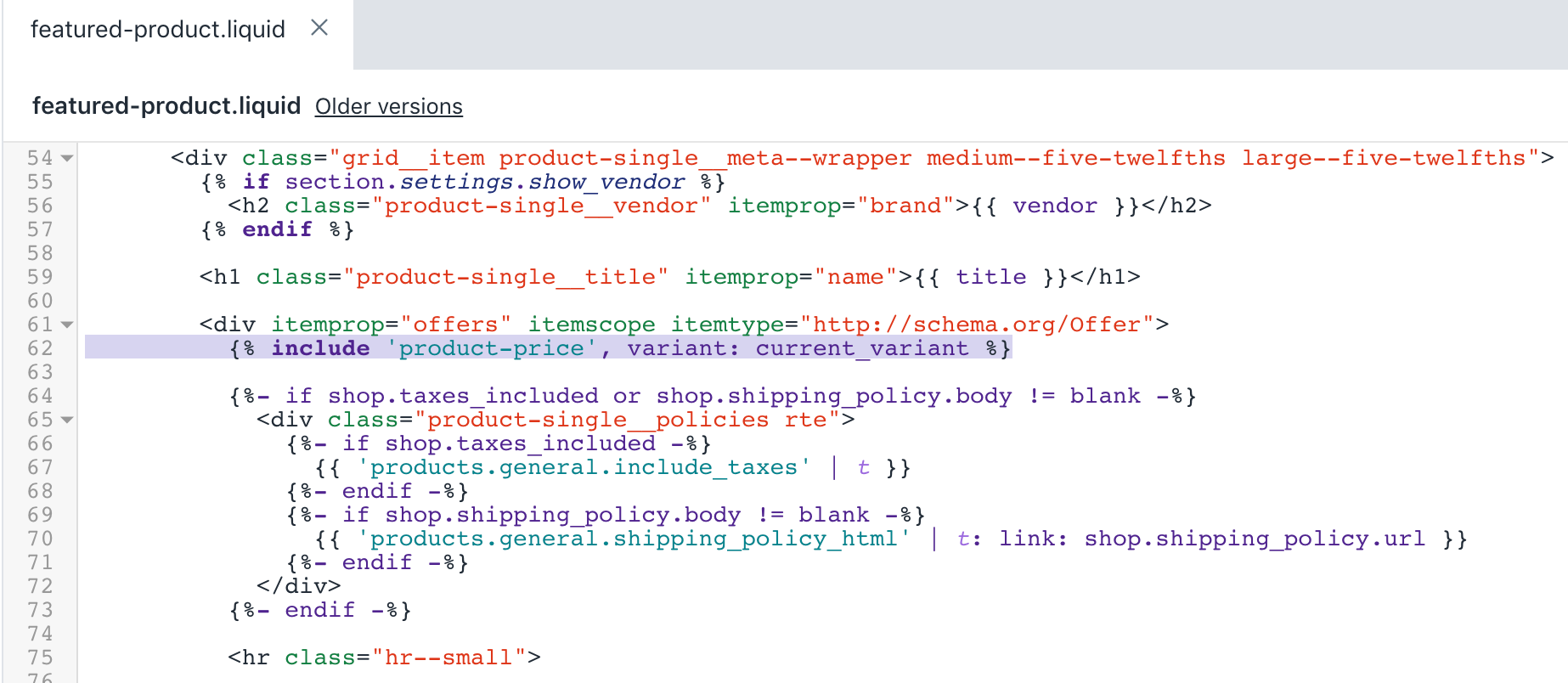
Task: Collapse code fold arrow at line 65
Action: click(67, 420)
